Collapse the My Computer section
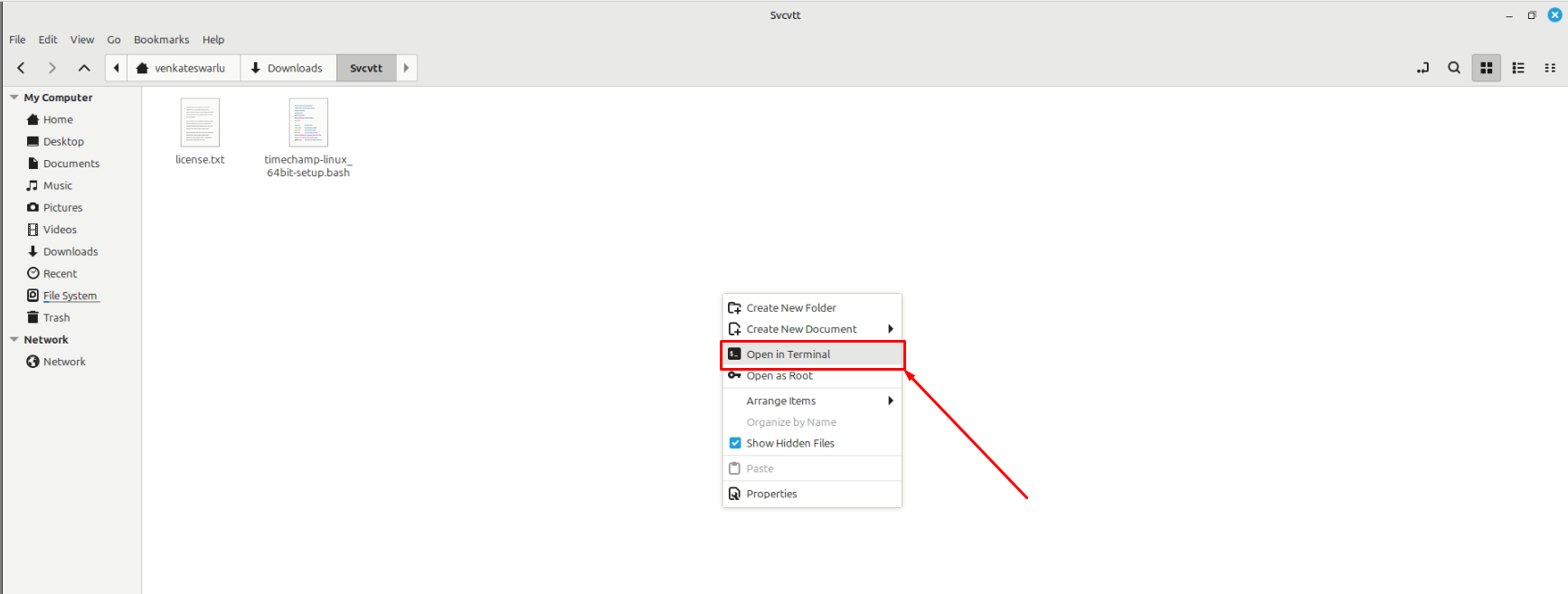1568x594 pixels. [14, 98]
